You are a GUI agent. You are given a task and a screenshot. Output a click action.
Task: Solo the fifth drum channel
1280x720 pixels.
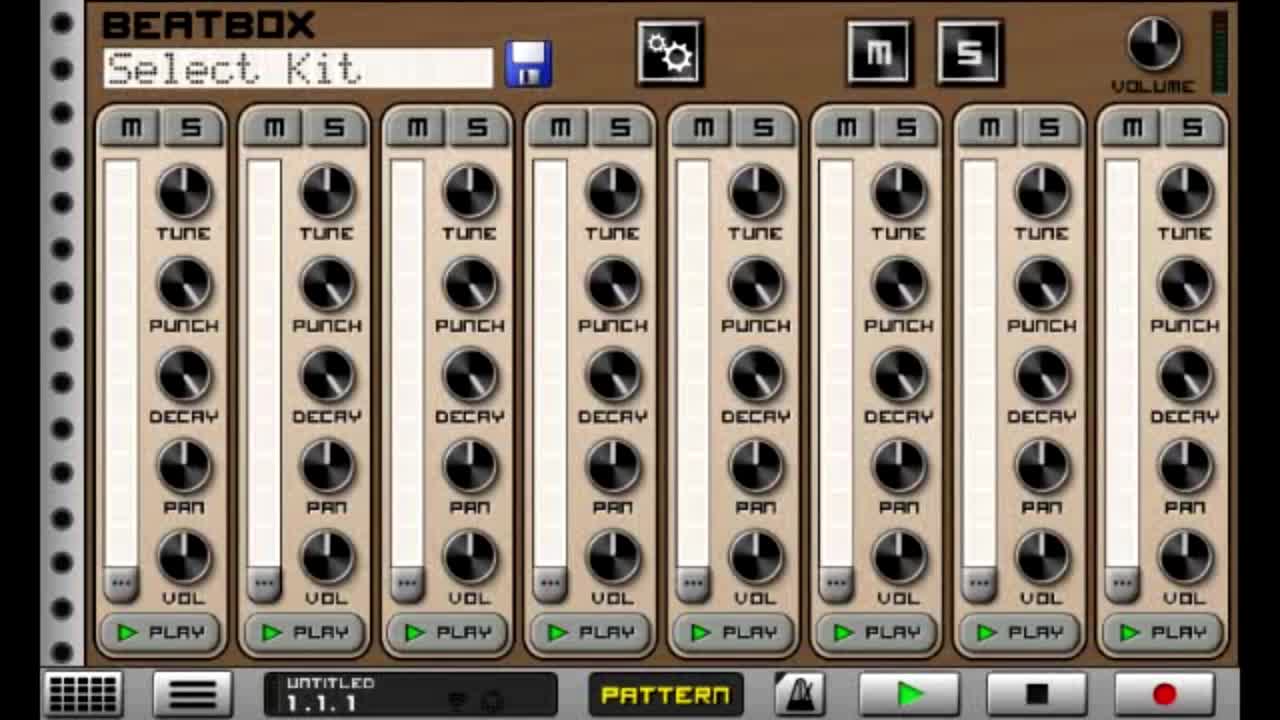click(x=764, y=128)
